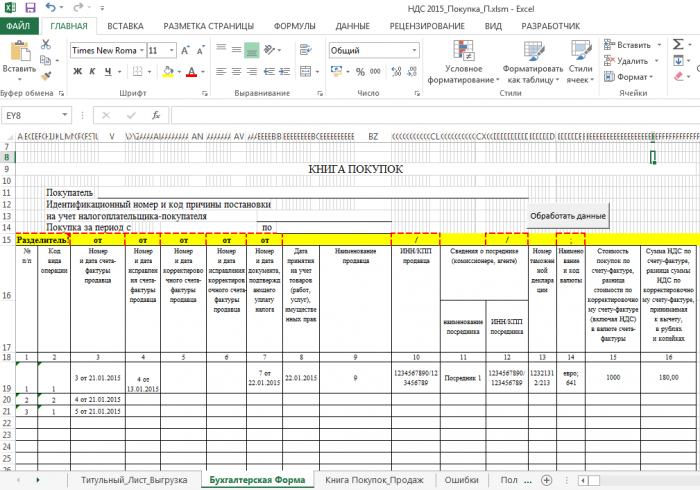Screen dimensions: 700x490
Task: Decrease decimal places
Action: [412, 71]
